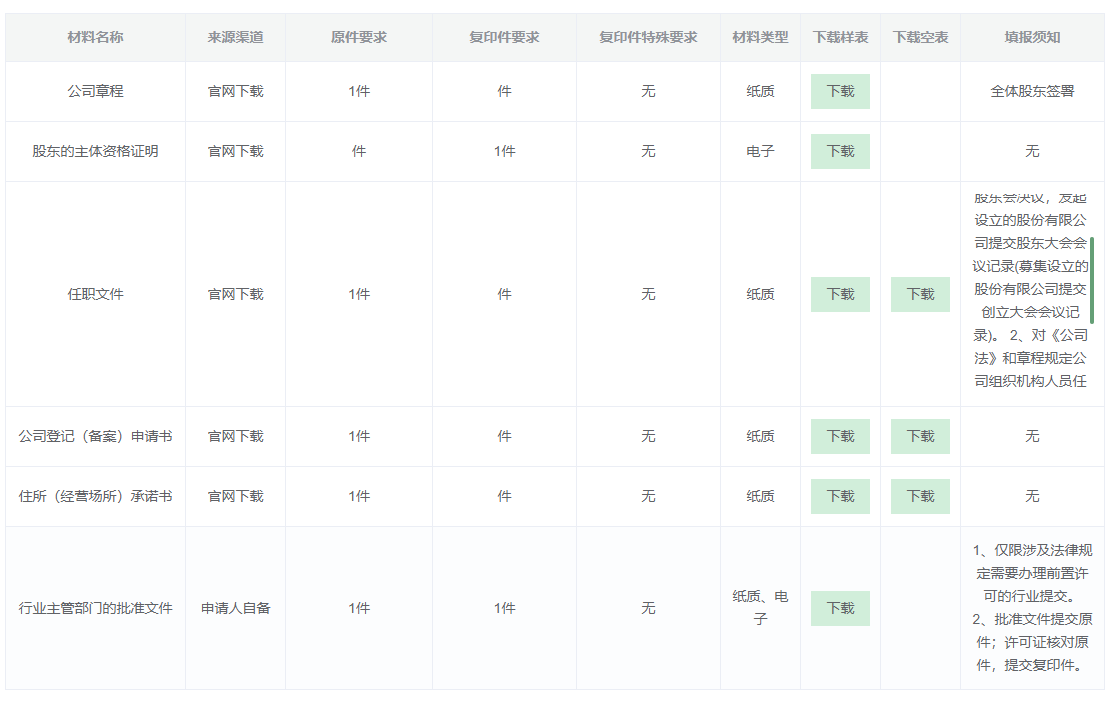
Task: Download sample form for 股东的主体资格证明
Action: coord(840,151)
